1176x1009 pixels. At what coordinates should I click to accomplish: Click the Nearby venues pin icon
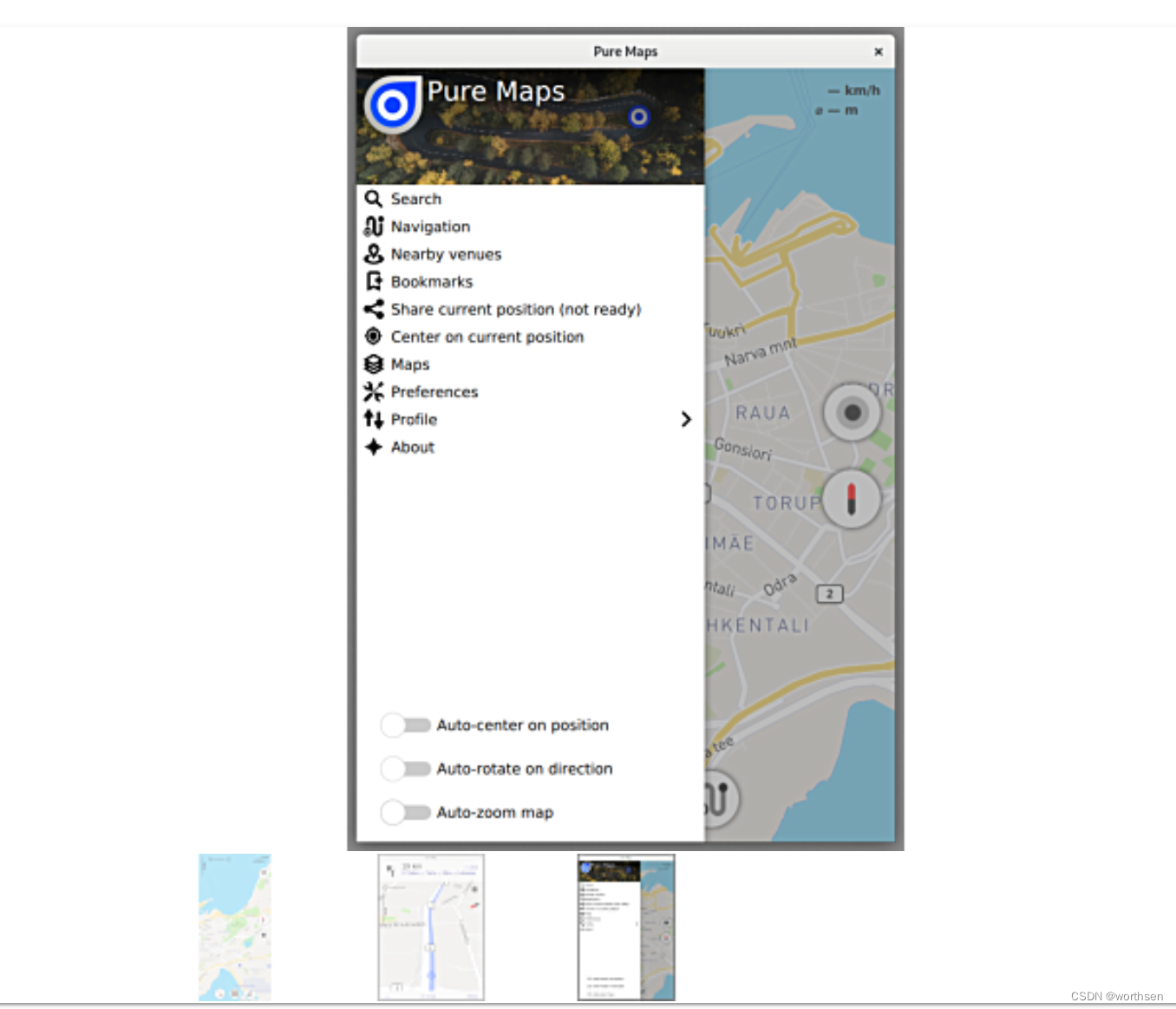pyautogui.click(x=373, y=254)
